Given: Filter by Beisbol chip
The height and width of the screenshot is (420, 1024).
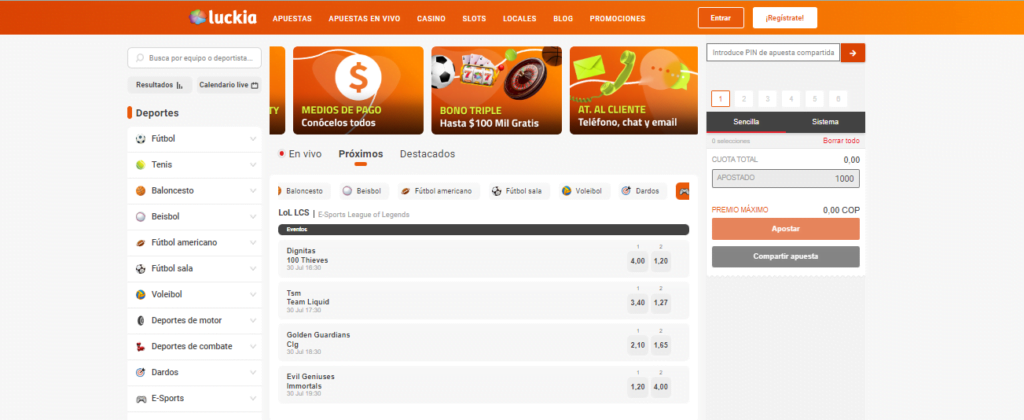Looking at the screenshot, I should (364, 191).
